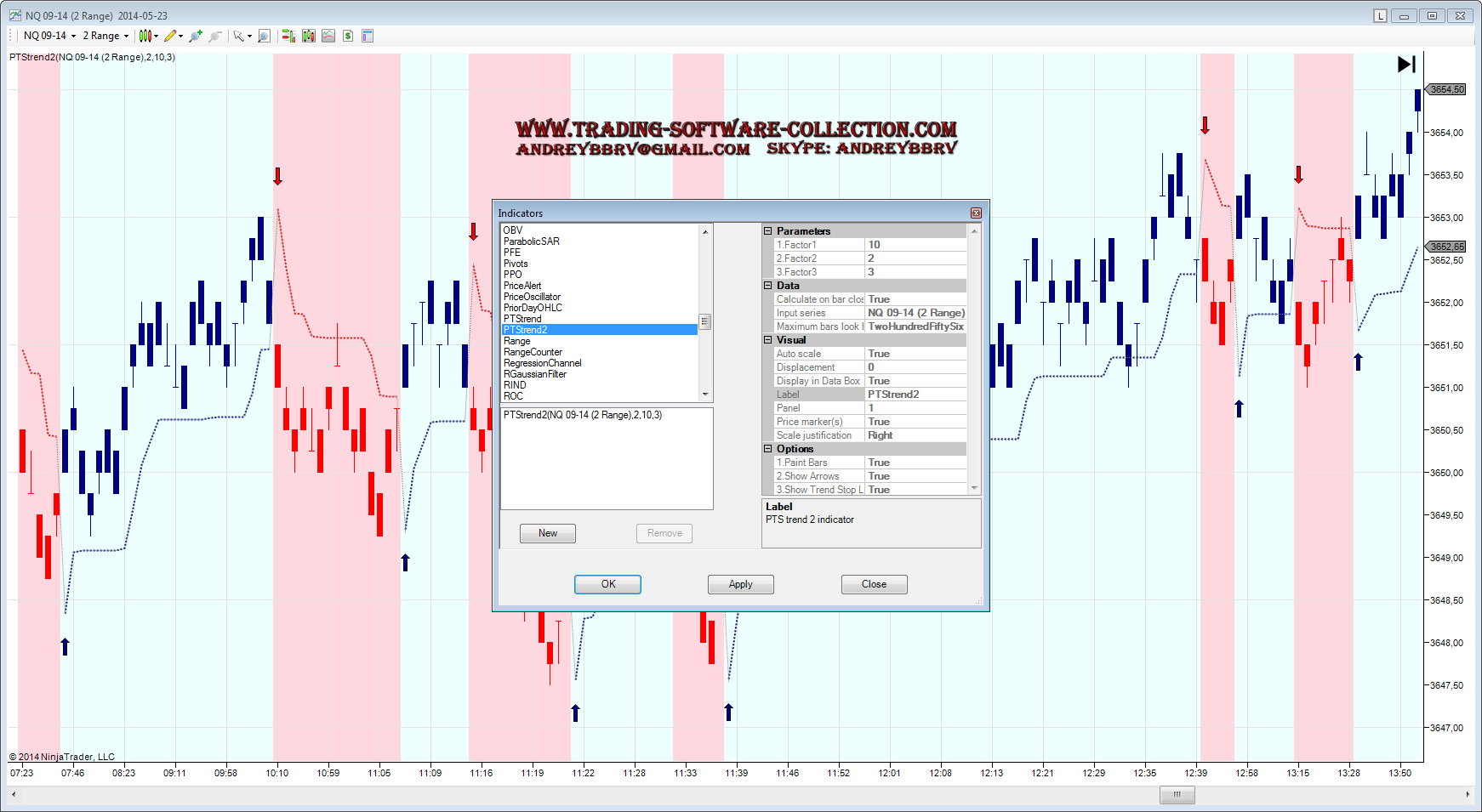Image resolution: width=1482 pixels, height=812 pixels.
Task: Select ParabolicSAR from the indicator list
Action: coord(531,241)
